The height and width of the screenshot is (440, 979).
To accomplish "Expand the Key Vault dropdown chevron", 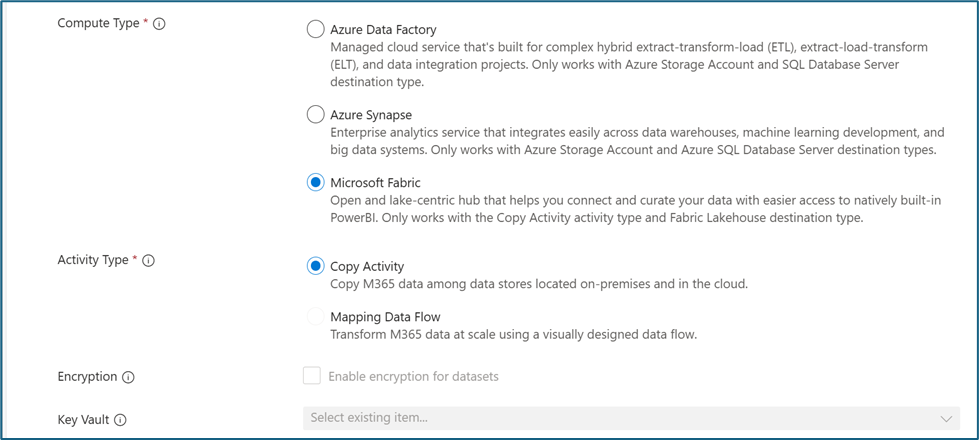I will 946,419.
